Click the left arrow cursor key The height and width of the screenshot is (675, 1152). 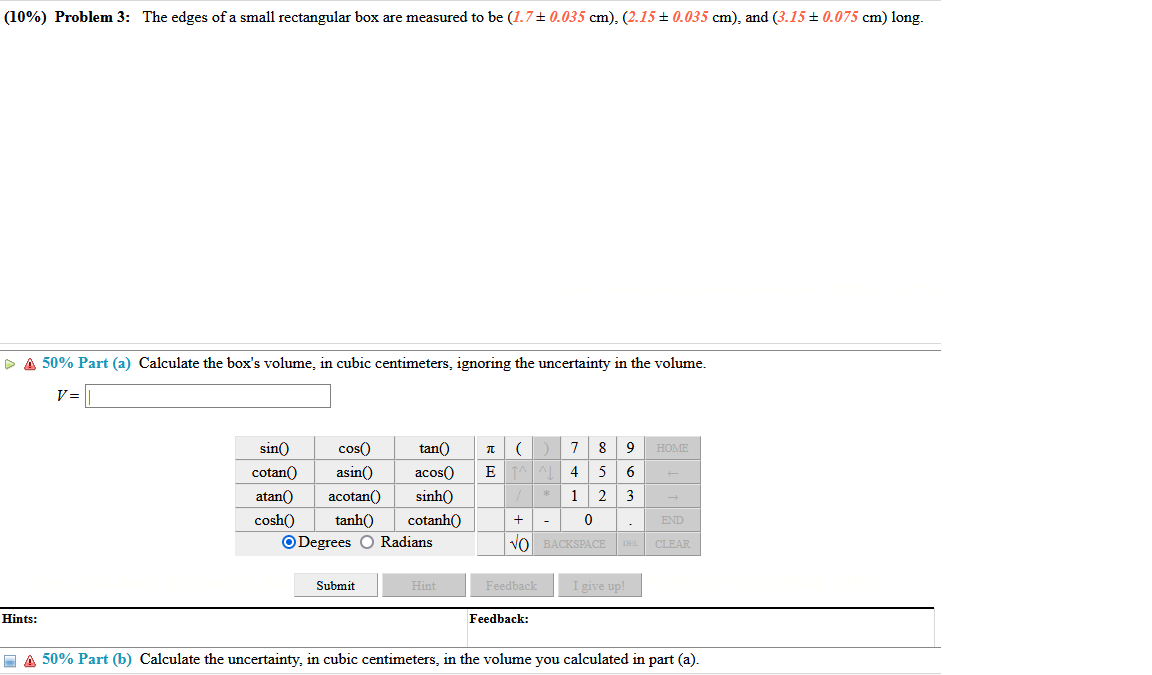click(674, 472)
